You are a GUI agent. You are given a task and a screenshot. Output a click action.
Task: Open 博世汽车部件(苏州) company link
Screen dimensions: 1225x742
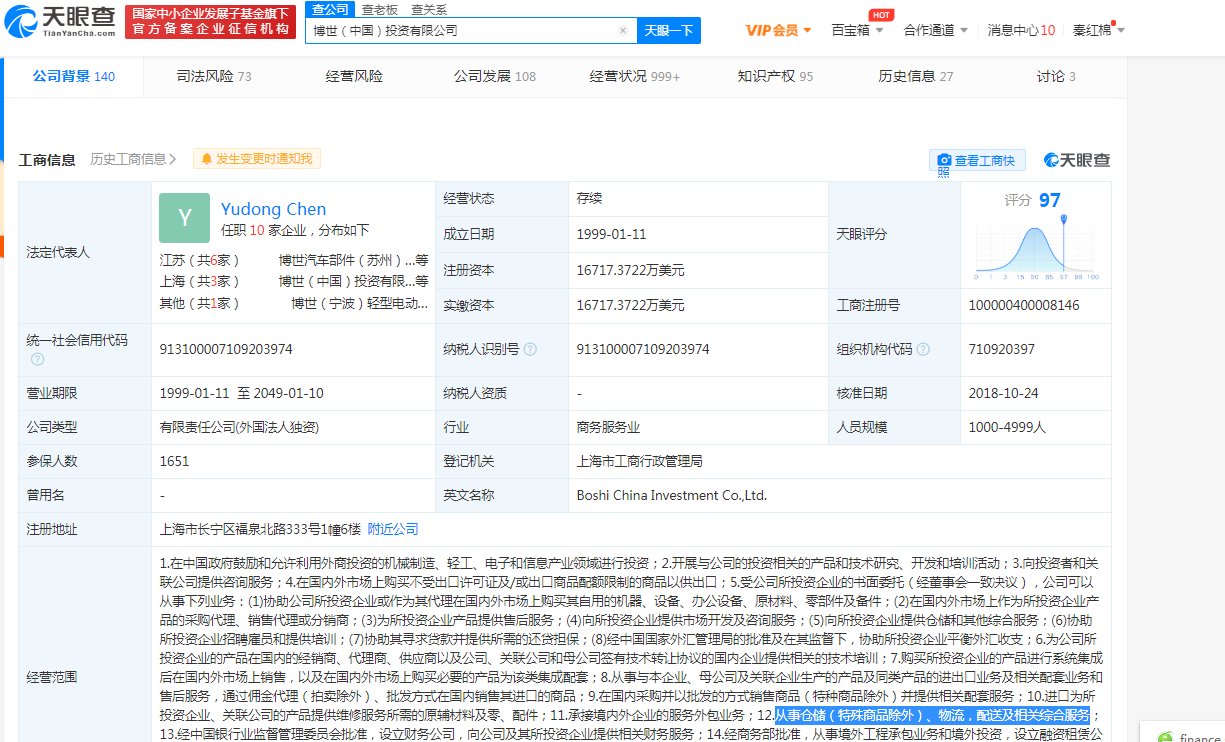(353, 260)
